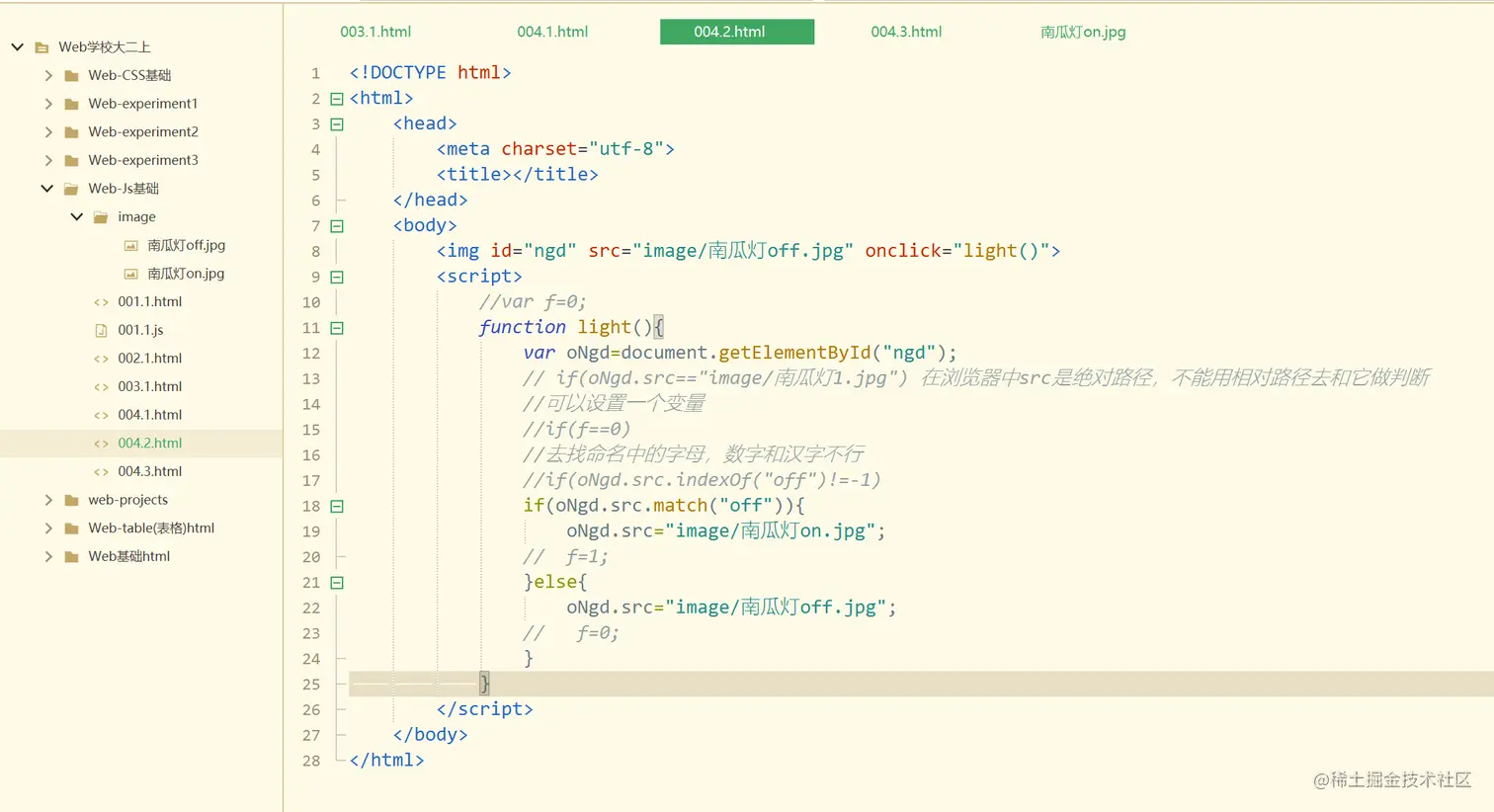The image size is (1494, 812).
Task: Fold the else block on line 21
Action: pyautogui.click(x=337, y=583)
